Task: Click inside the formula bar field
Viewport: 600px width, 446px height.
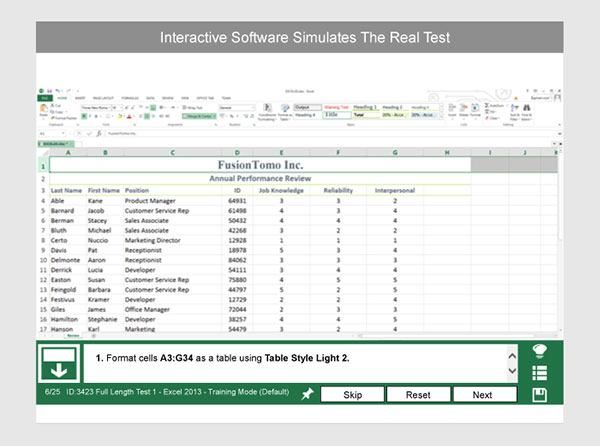Action: click(329, 133)
